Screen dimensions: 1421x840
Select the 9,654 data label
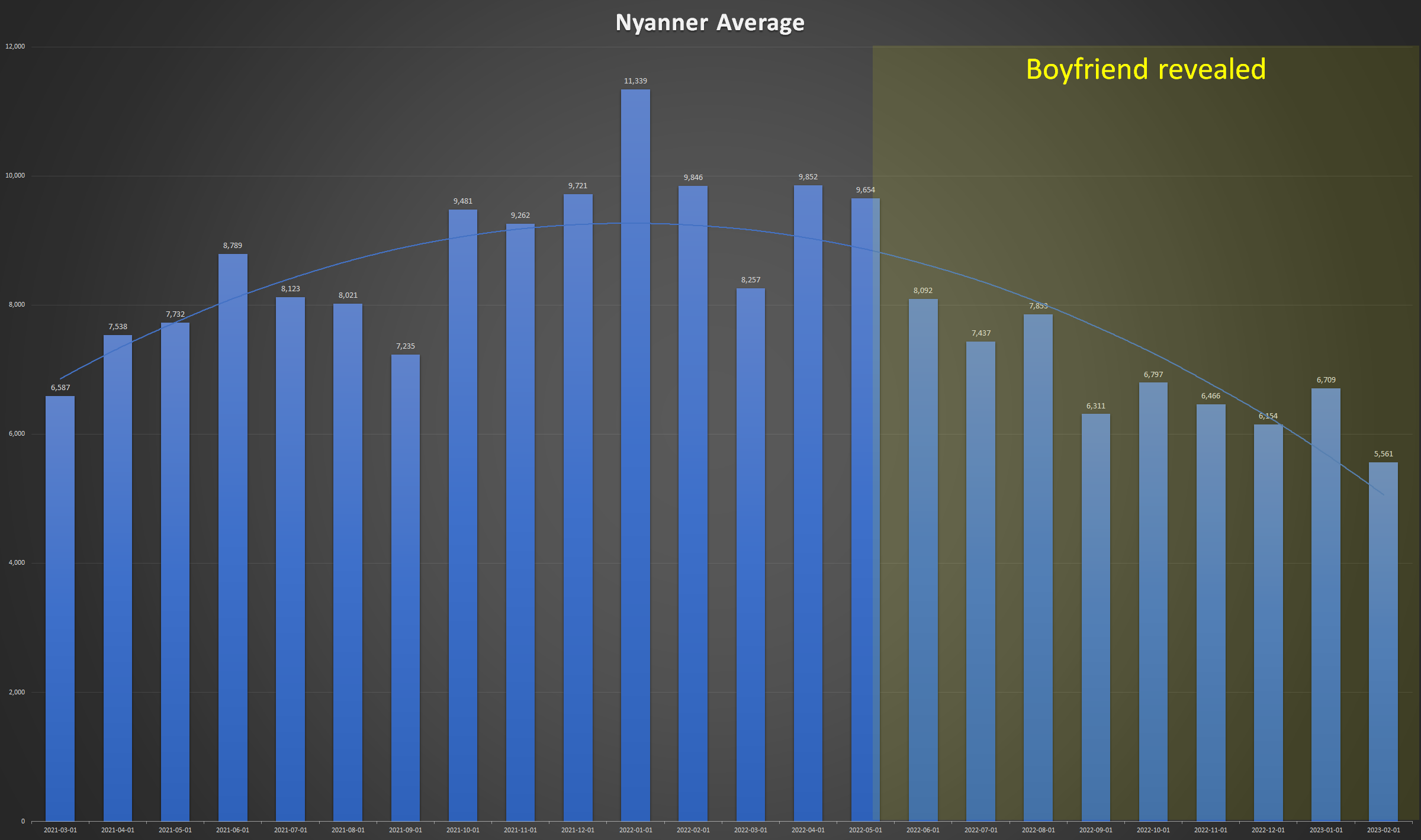tap(865, 190)
